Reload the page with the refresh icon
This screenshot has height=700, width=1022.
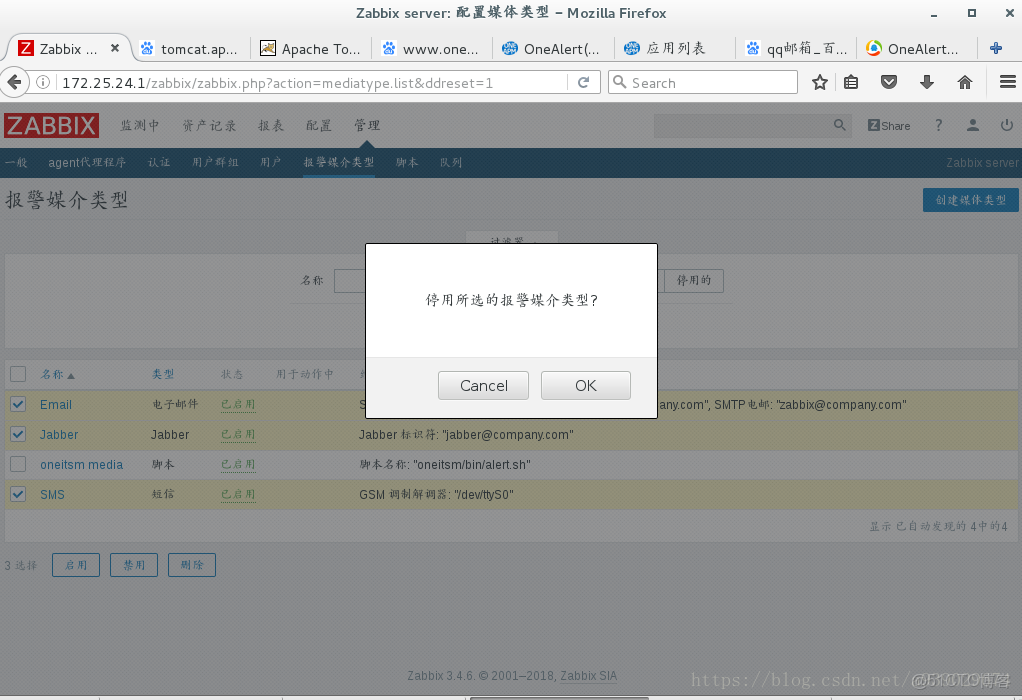point(585,83)
